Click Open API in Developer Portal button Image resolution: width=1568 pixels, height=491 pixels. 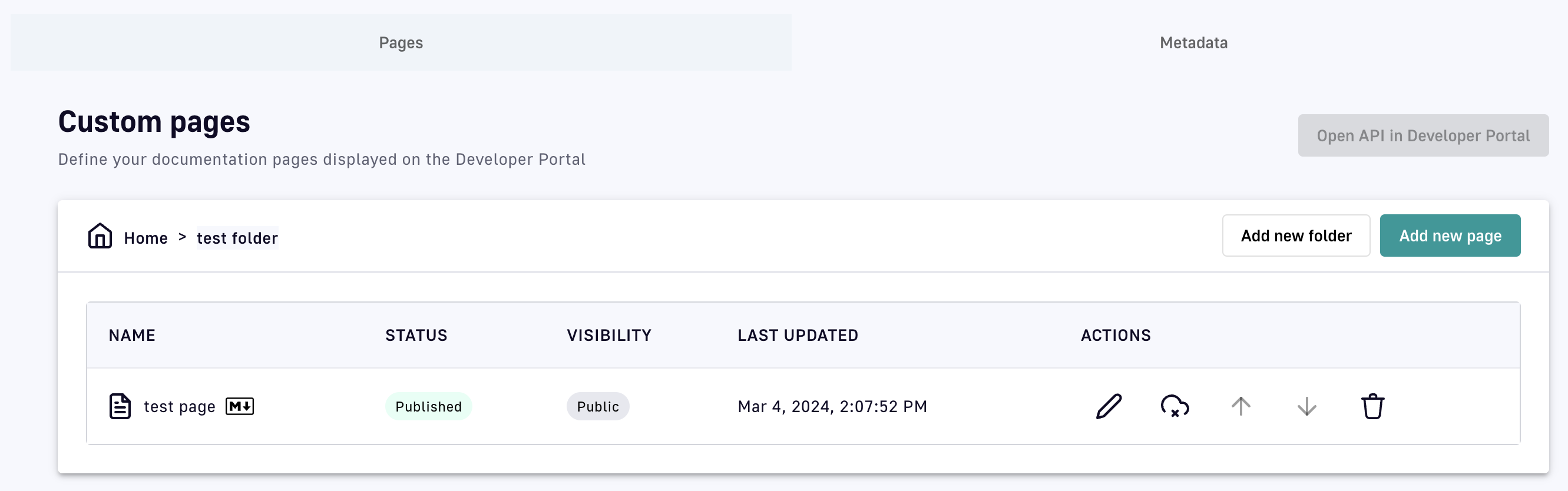tap(1423, 135)
